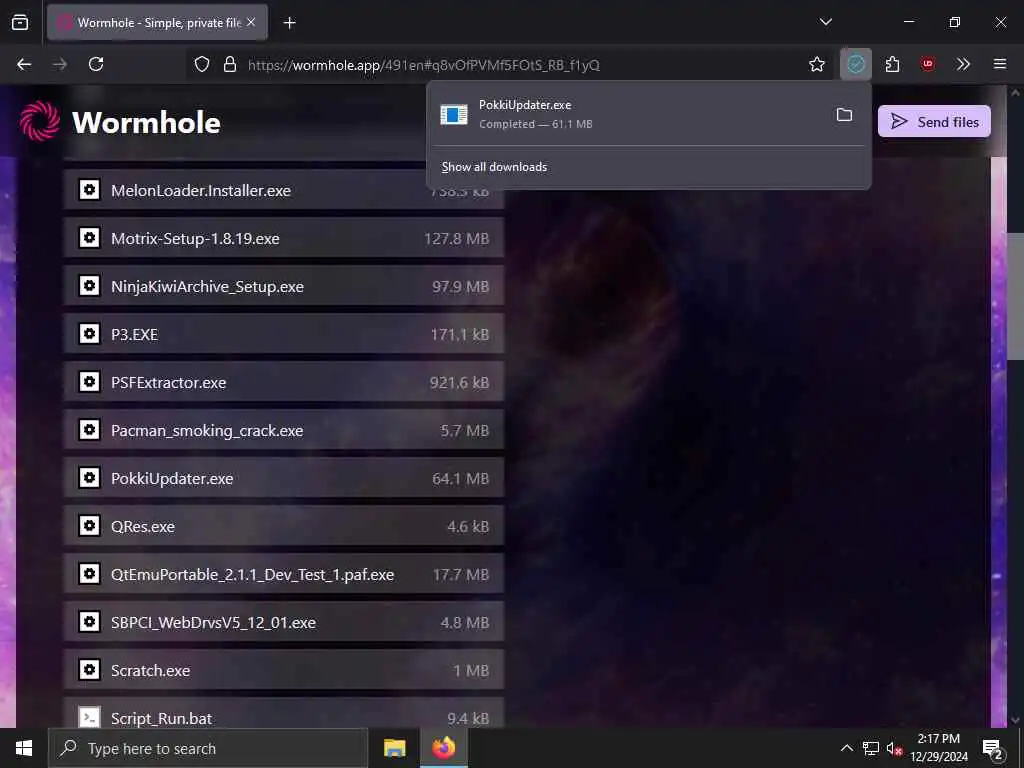Click the Firefox View icon in tab bar
The height and width of the screenshot is (768, 1024).
coord(20,22)
